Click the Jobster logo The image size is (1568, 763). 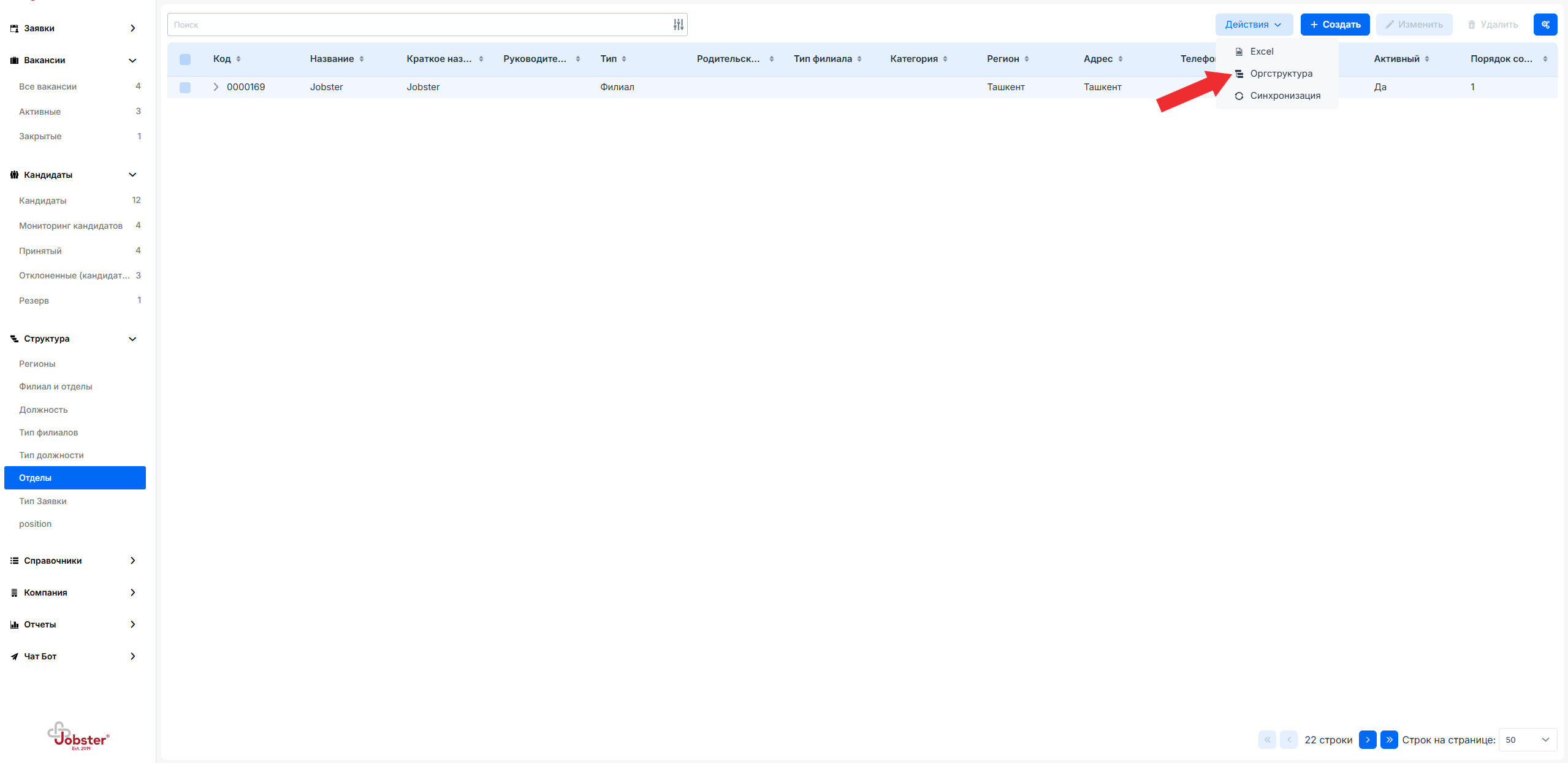(x=78, y=736)
